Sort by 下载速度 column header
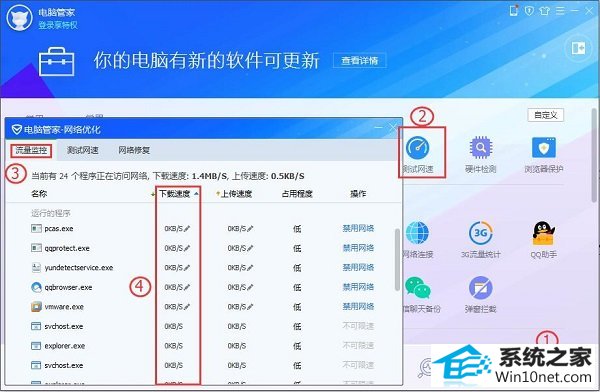Image resolution: width=600 pixels, height=392 pixels. 175,194
